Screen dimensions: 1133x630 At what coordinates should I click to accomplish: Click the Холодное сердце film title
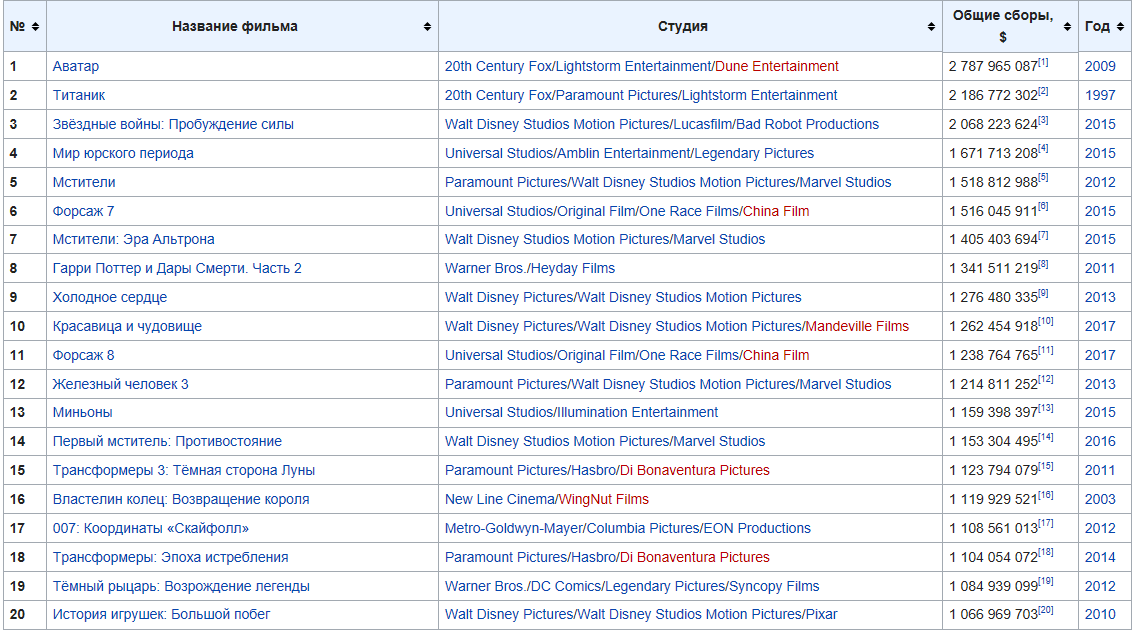(110, 297)
